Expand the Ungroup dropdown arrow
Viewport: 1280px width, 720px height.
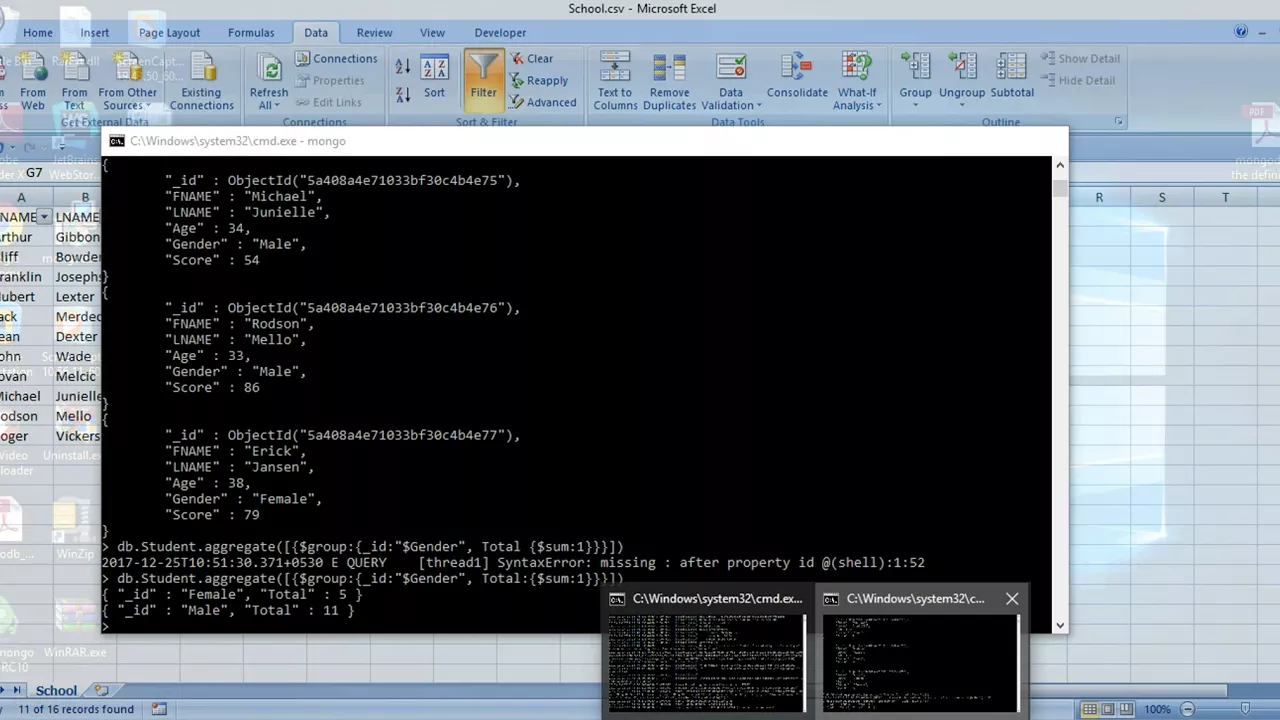tap(962, 106)
